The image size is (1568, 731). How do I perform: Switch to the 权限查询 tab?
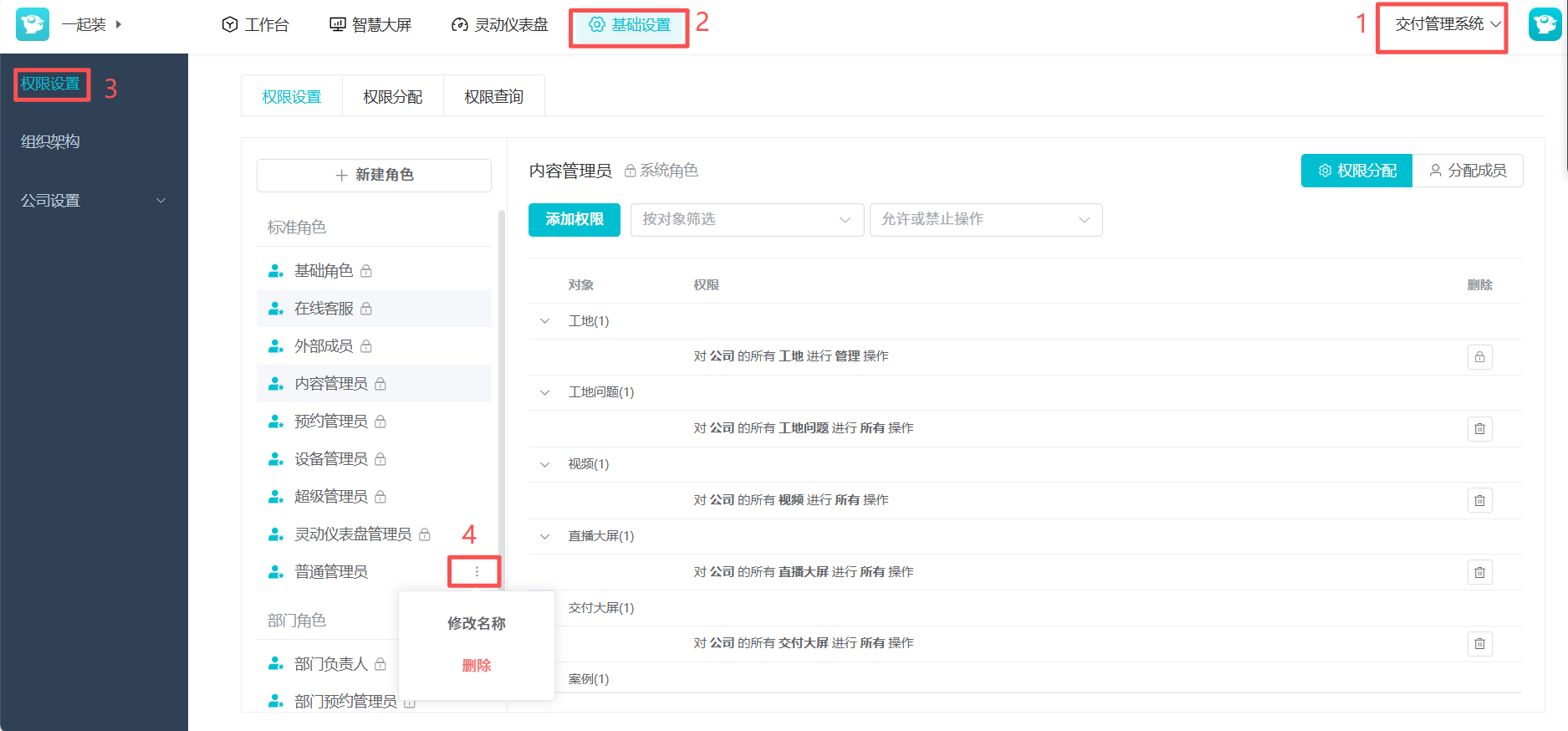tap(494, 97)
